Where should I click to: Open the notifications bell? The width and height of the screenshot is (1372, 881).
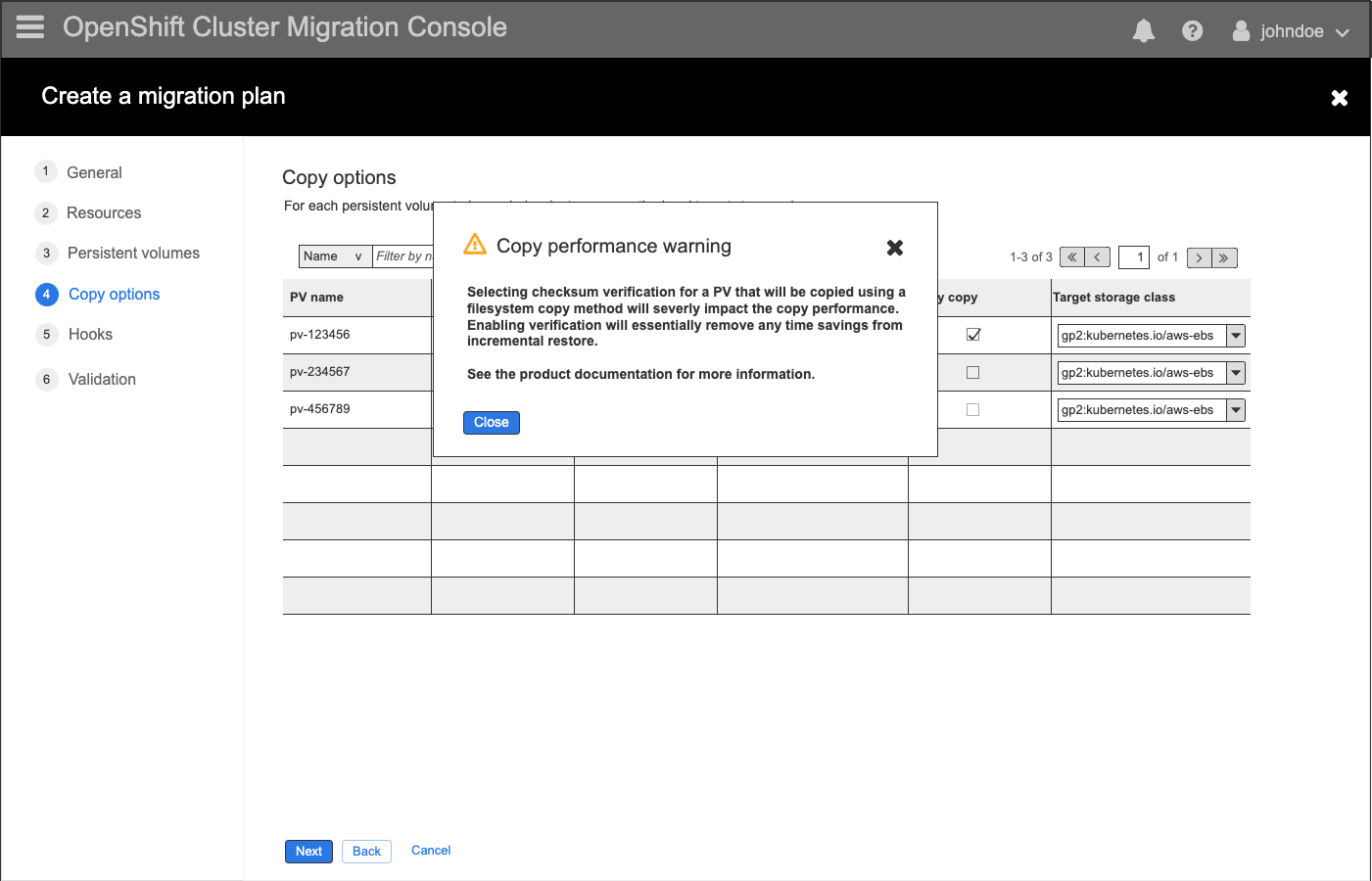point(1143,30)
